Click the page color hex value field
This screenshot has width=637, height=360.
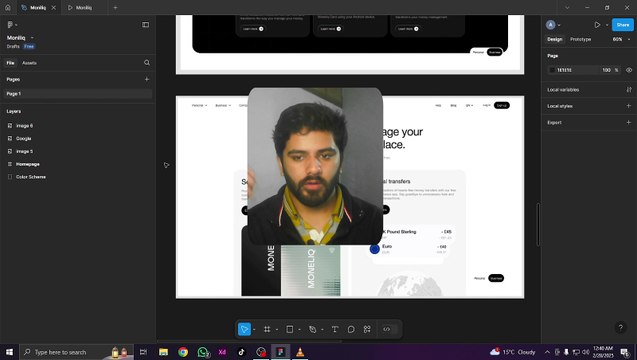(564, 70)
